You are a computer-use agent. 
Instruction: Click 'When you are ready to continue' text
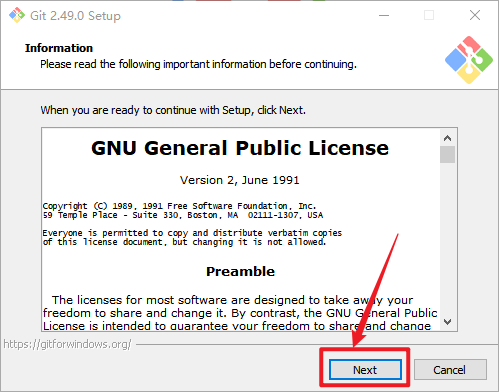point(173,110)
